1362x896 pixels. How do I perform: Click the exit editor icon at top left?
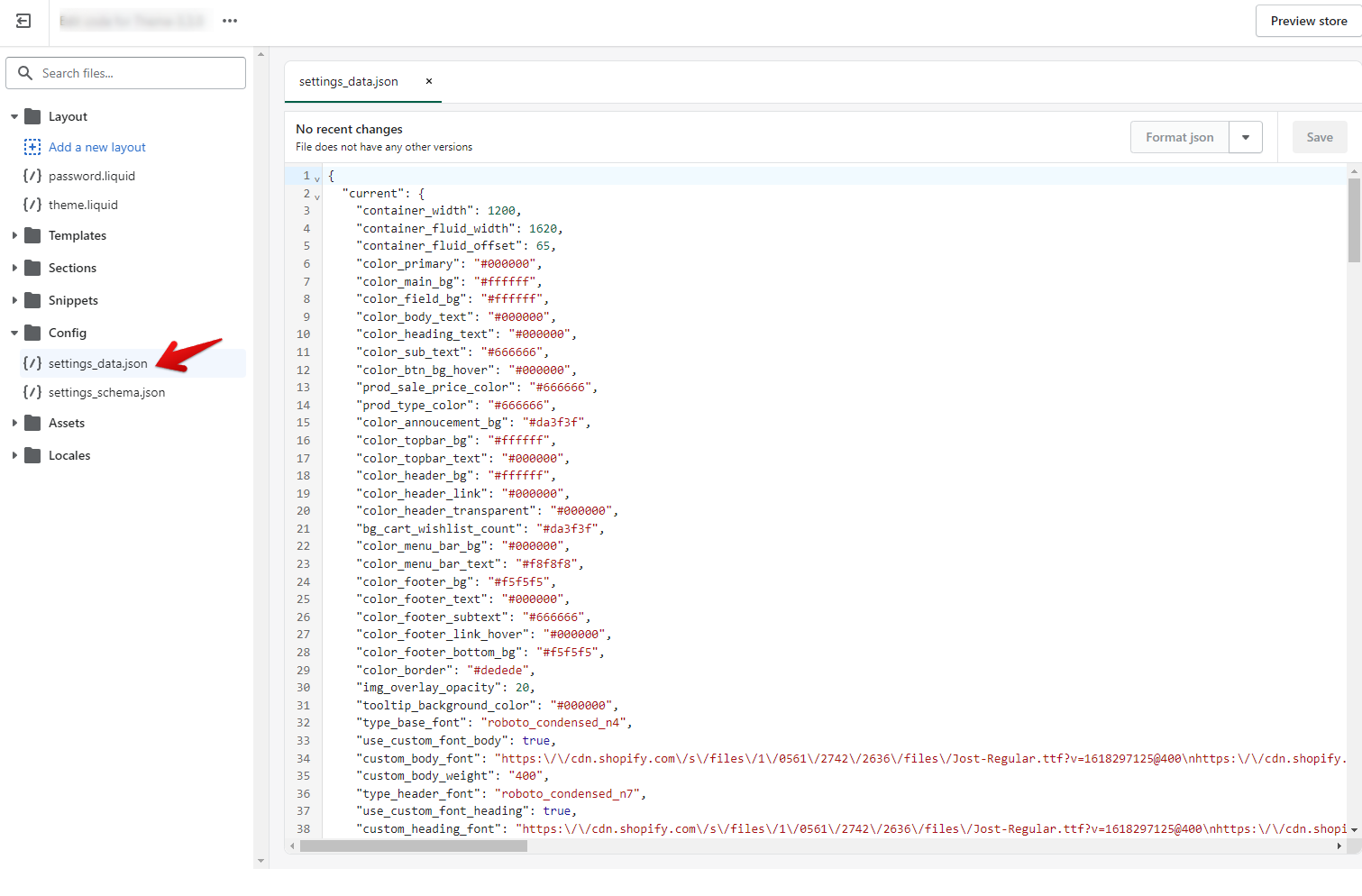click(x=23, y=21)
